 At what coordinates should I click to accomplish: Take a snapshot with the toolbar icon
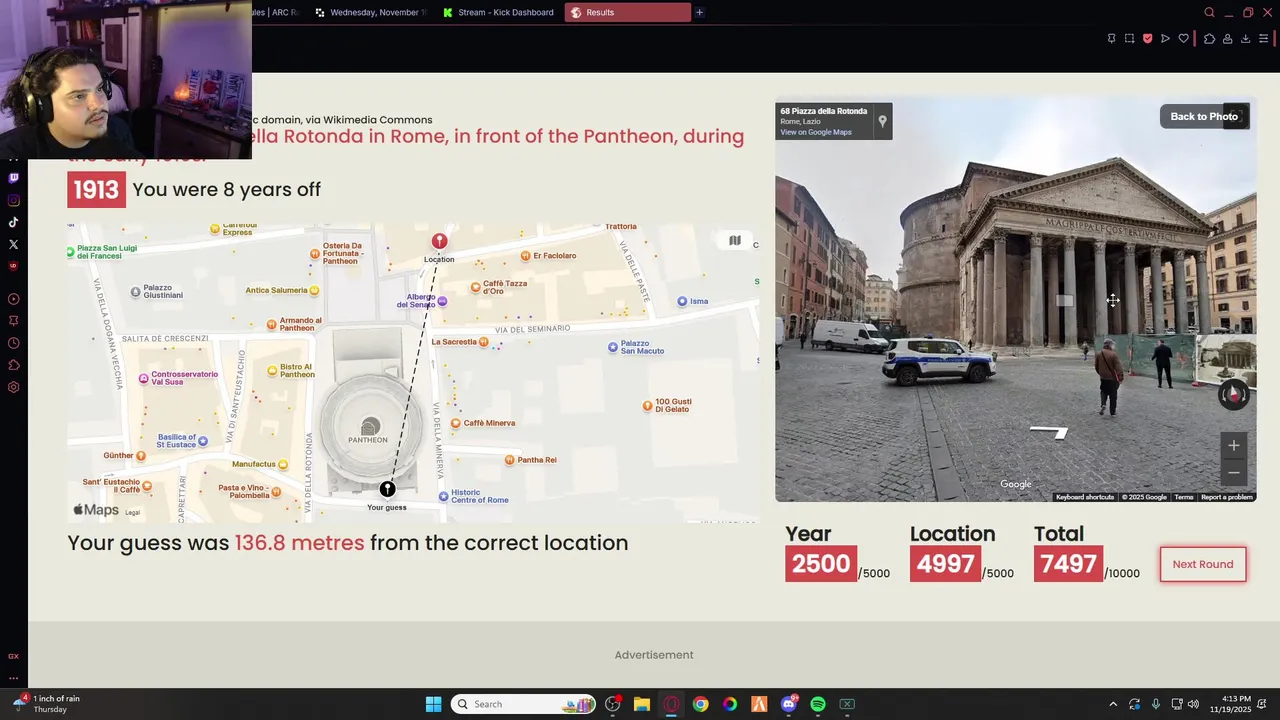click(x=1129, y=39)
